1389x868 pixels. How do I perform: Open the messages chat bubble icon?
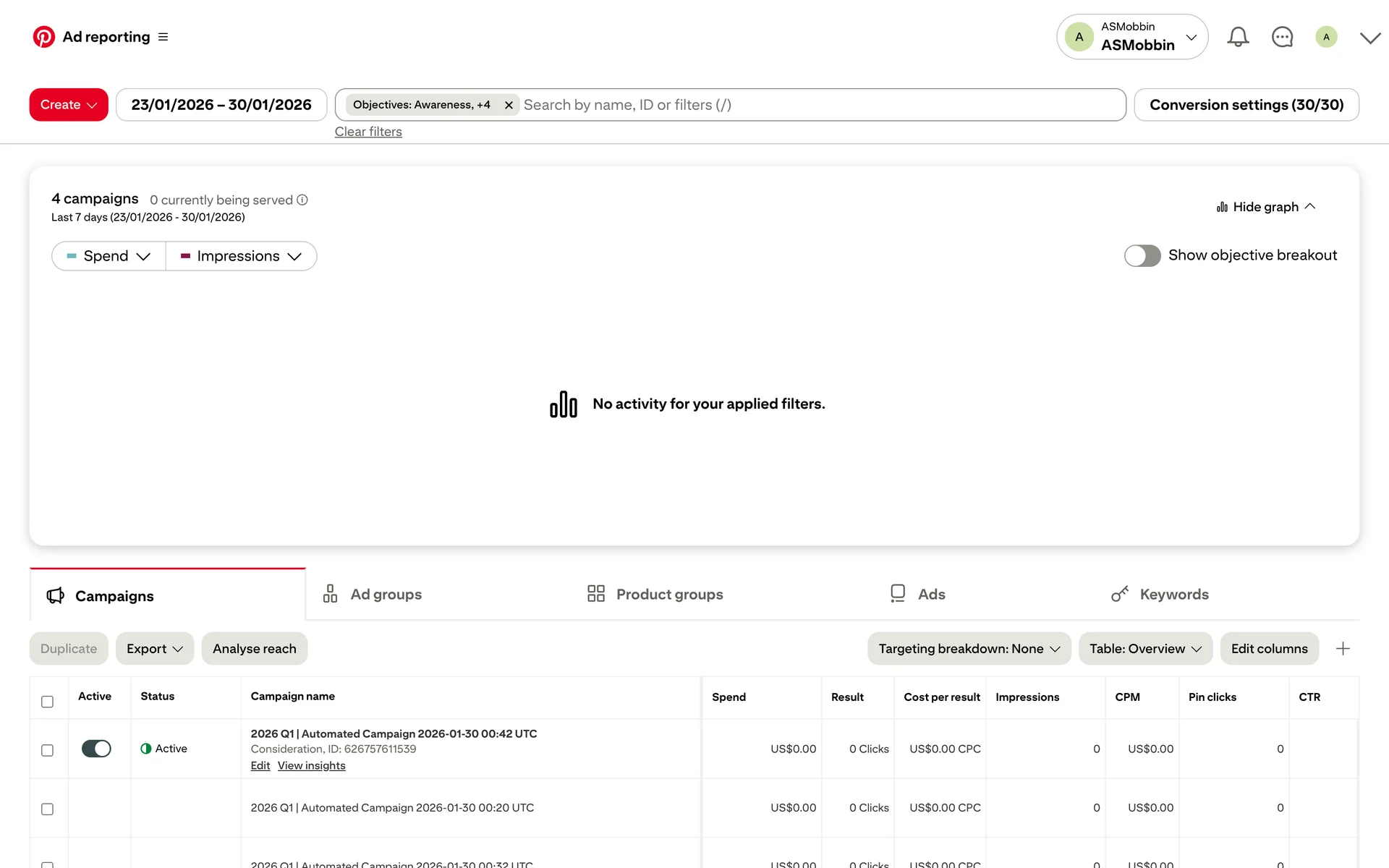tap(1282, 37)
